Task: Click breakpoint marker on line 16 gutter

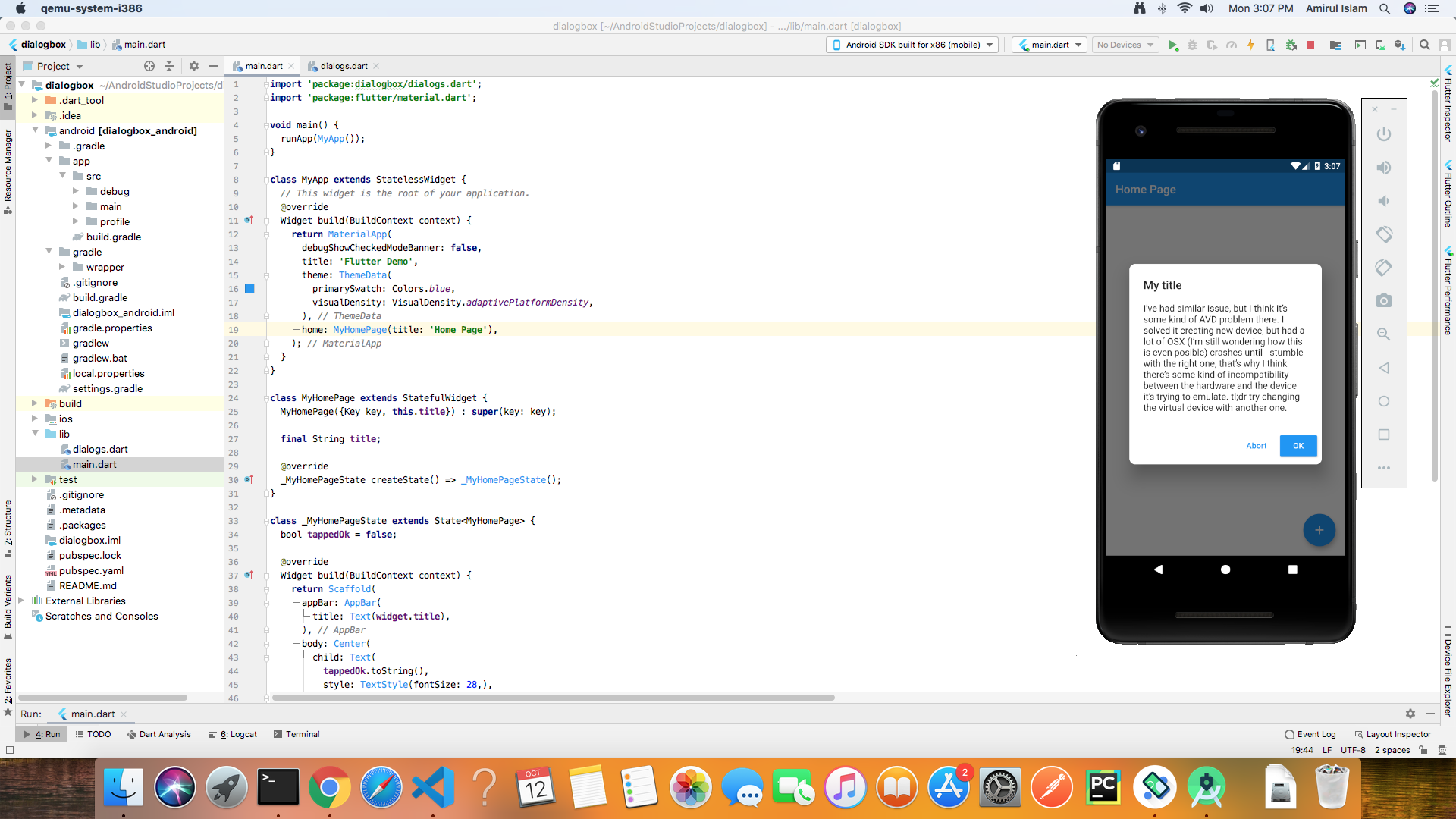Action: tap(249, 289)
